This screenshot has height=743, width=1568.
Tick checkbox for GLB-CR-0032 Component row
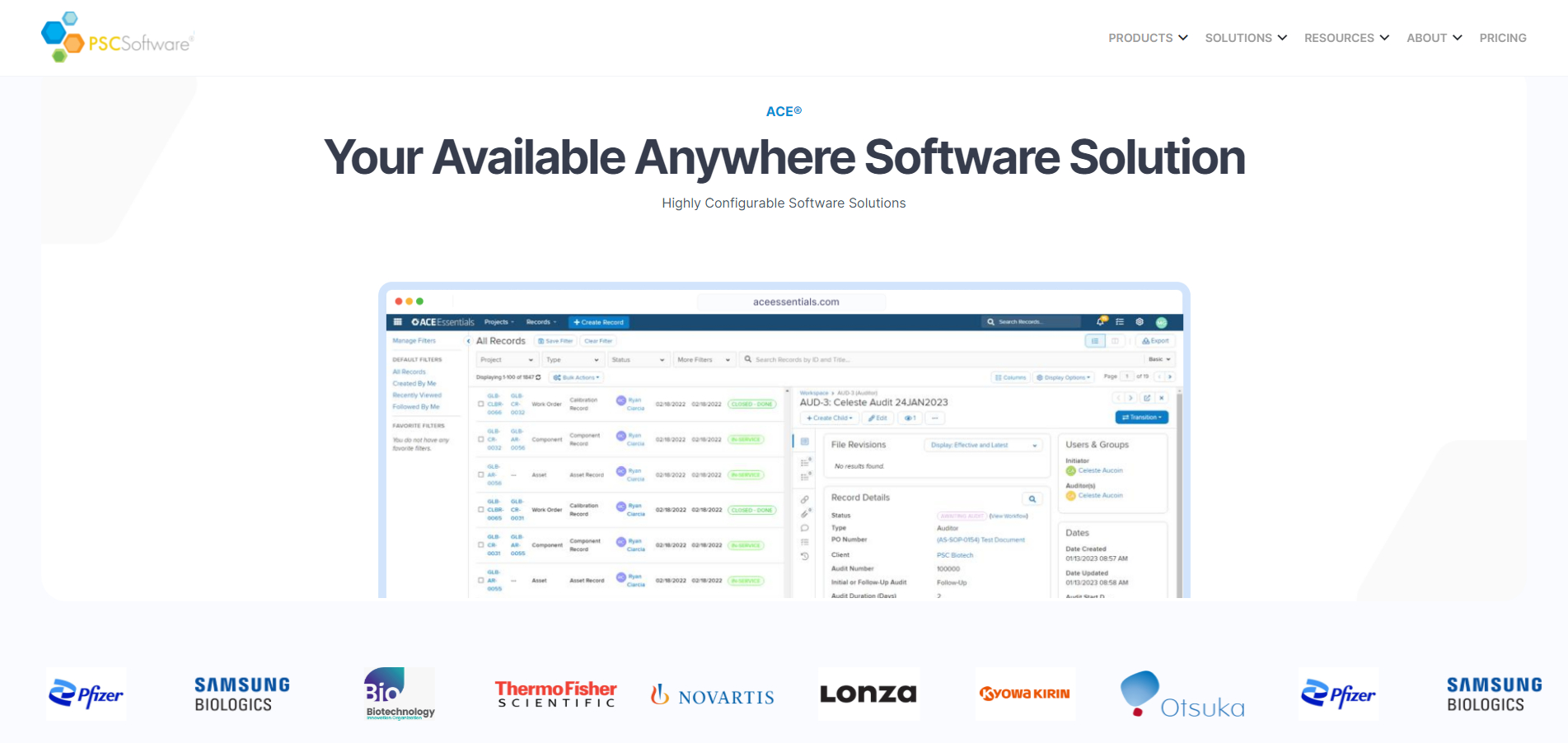point(481,439)
